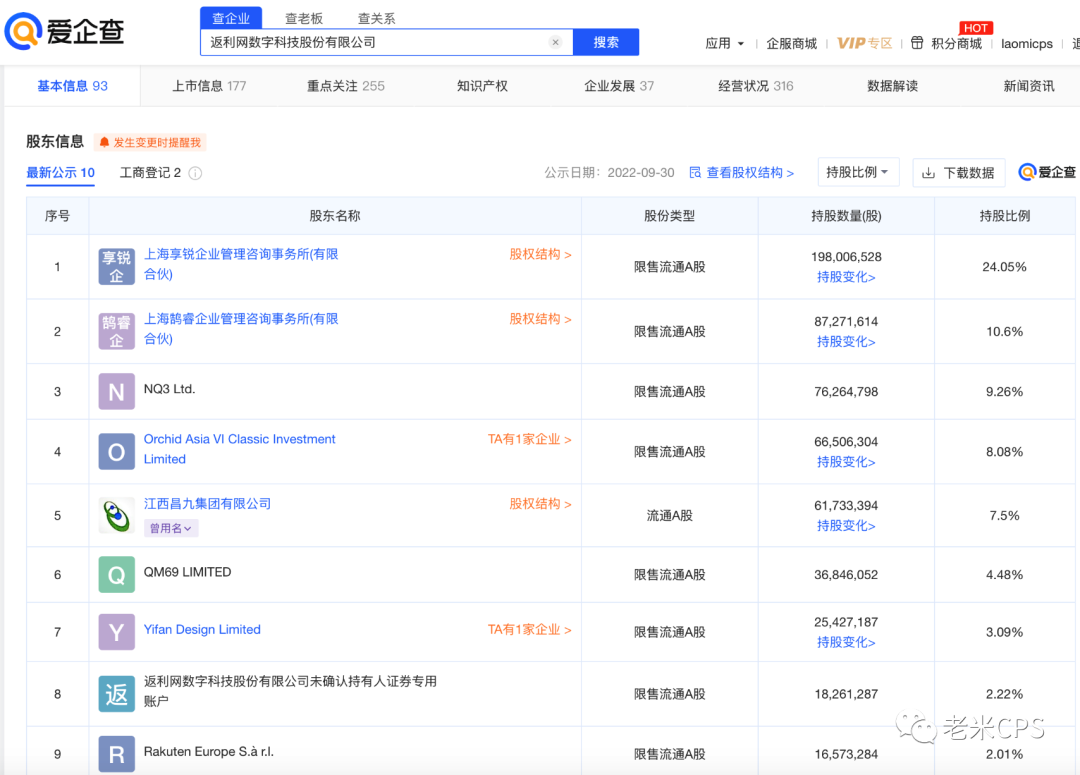This screenshot has width=1080, height=775.
Task: Click the 持股数量(股) column header
Action: point(846,216)
